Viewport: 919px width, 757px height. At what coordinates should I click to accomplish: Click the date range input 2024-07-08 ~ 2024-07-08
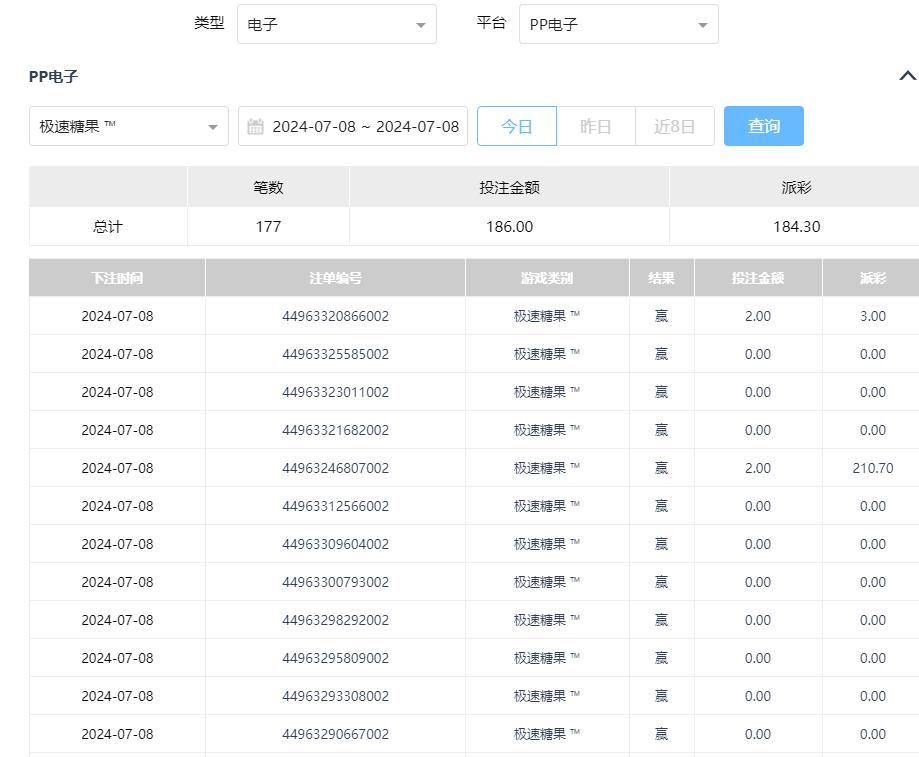365,127
